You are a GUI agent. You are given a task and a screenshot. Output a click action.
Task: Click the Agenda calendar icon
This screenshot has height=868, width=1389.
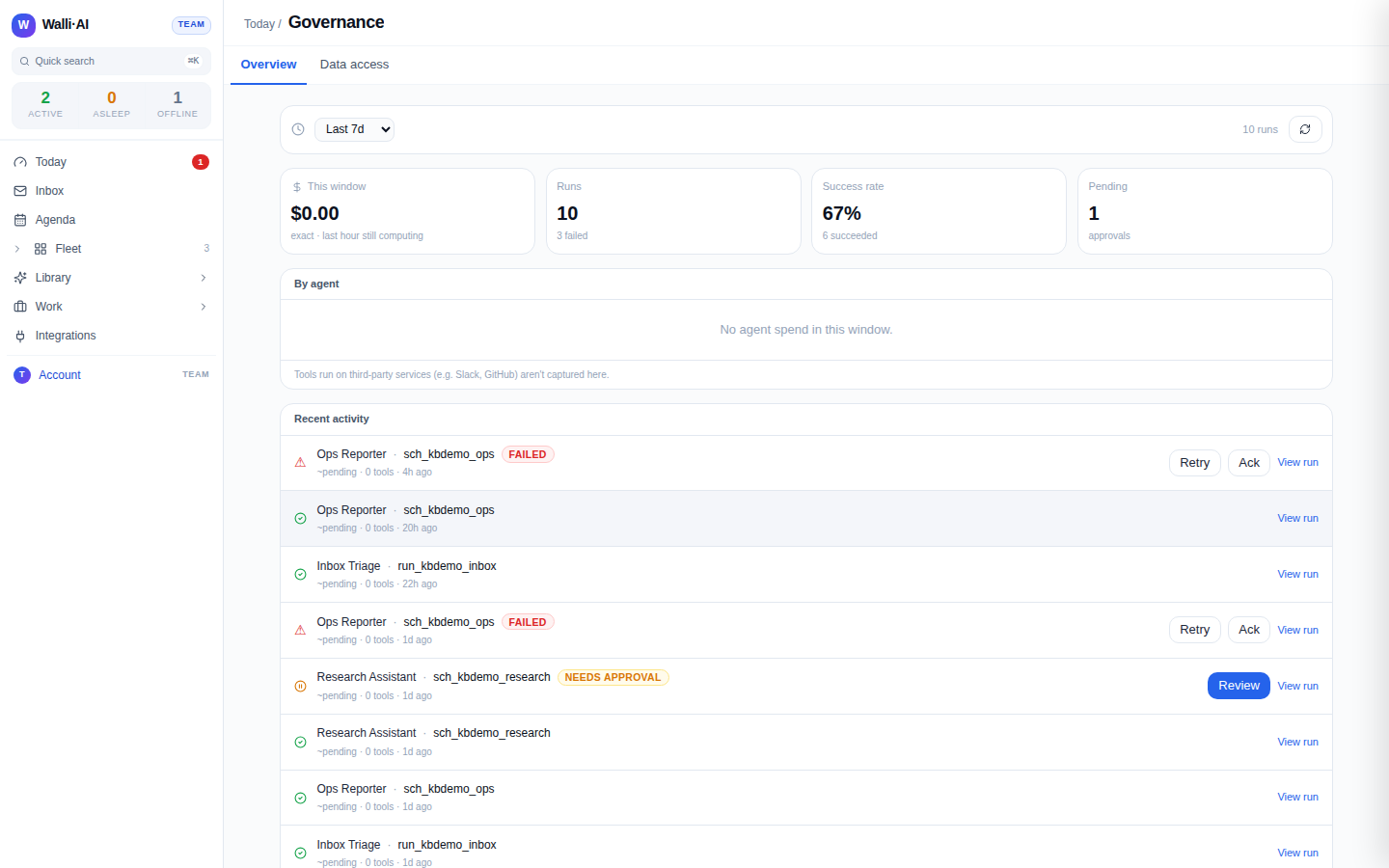[x=20, y=220]
